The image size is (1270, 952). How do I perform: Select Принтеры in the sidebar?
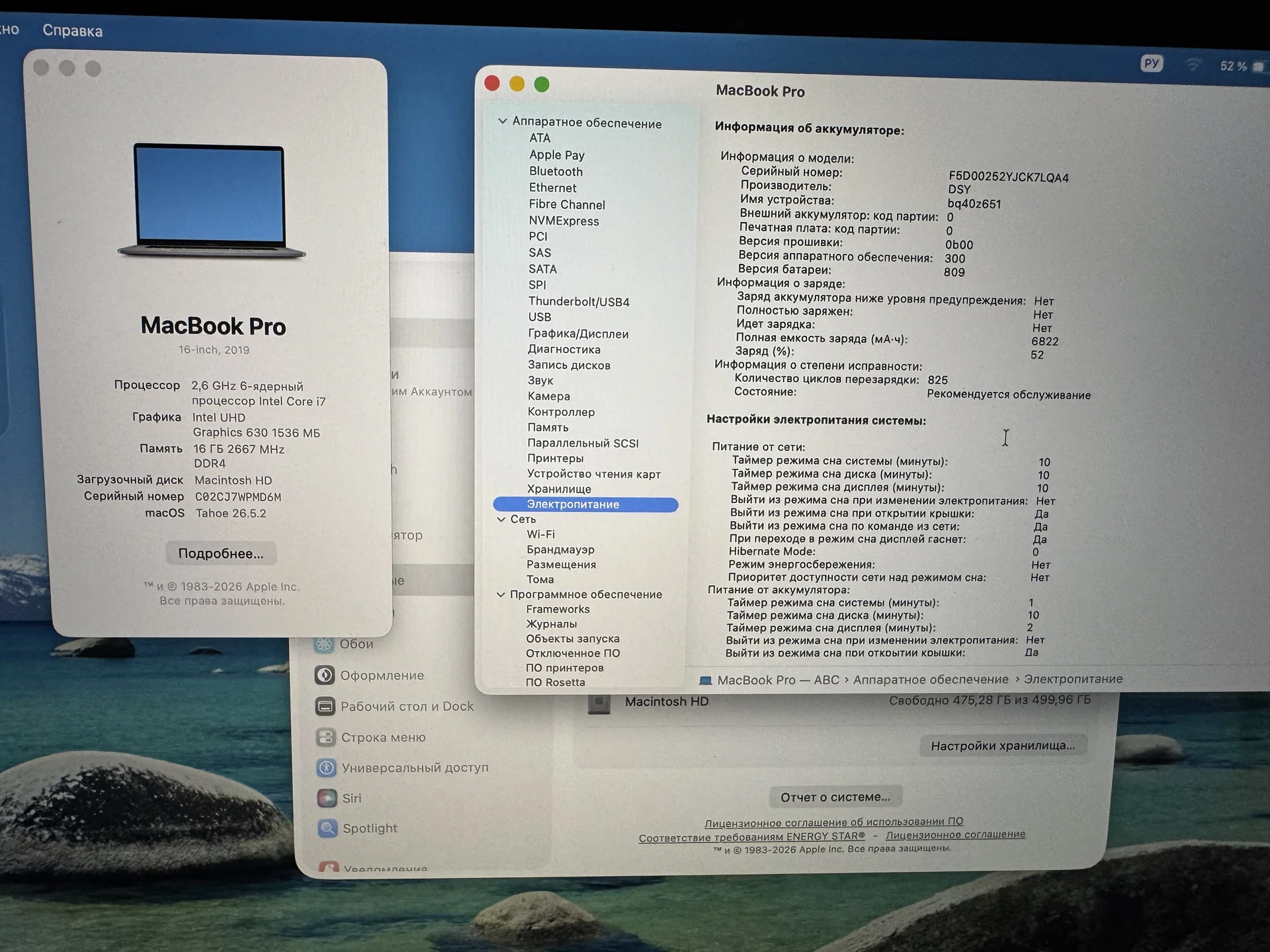click(556, 459)
